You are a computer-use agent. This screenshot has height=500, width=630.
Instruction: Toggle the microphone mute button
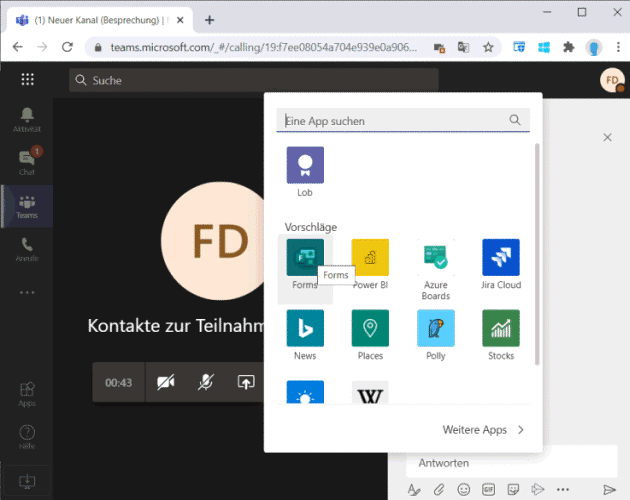(205, 382)
